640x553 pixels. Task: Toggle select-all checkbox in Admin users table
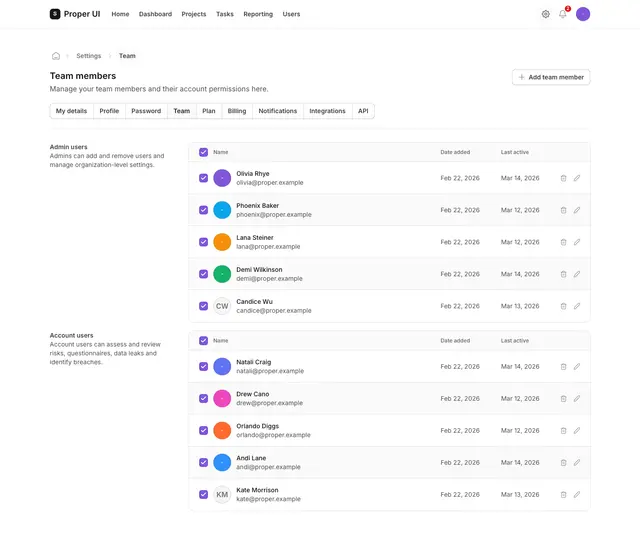[203, 152]
